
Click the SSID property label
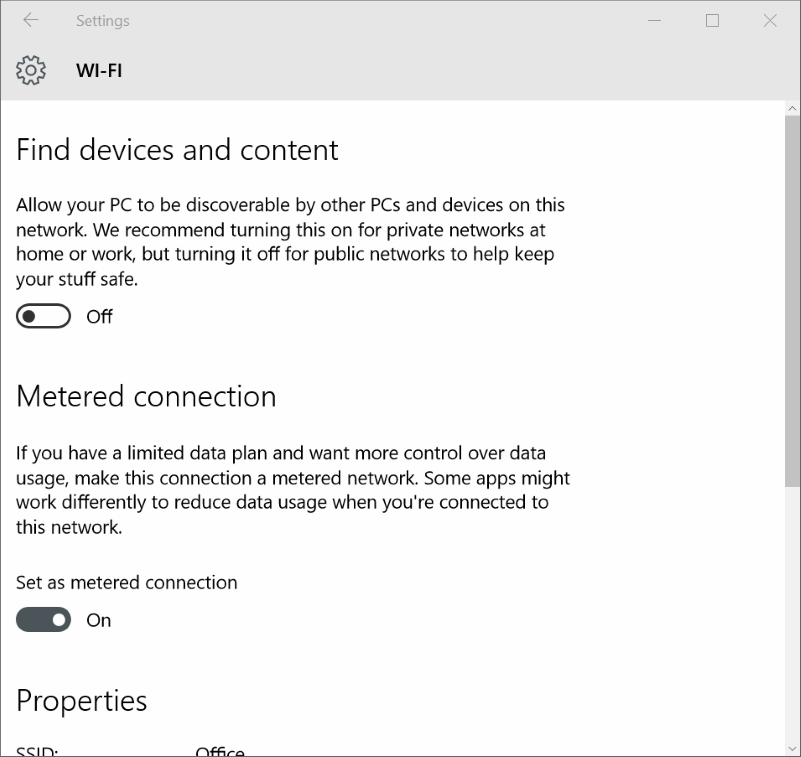pyautogui.click(x=37, y=751)
